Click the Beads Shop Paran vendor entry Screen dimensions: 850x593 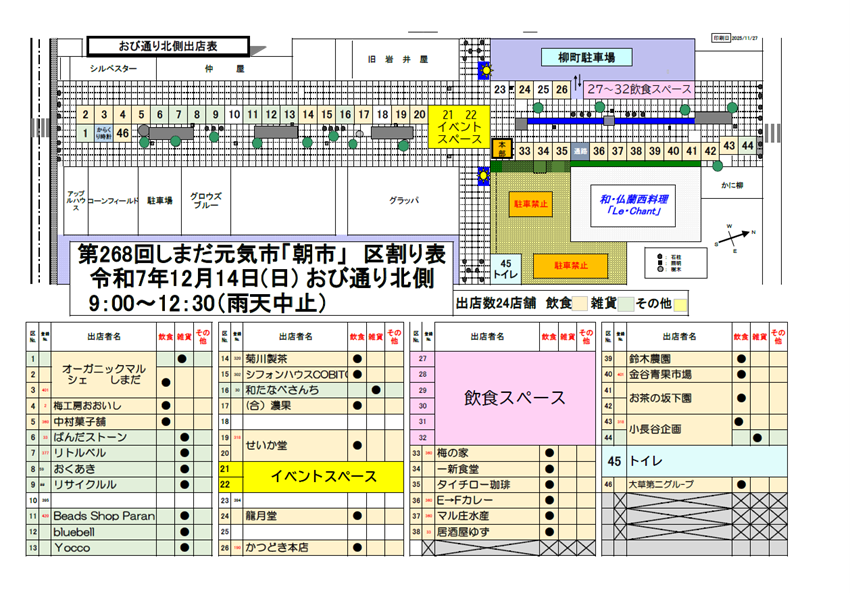tap(104, 516)
